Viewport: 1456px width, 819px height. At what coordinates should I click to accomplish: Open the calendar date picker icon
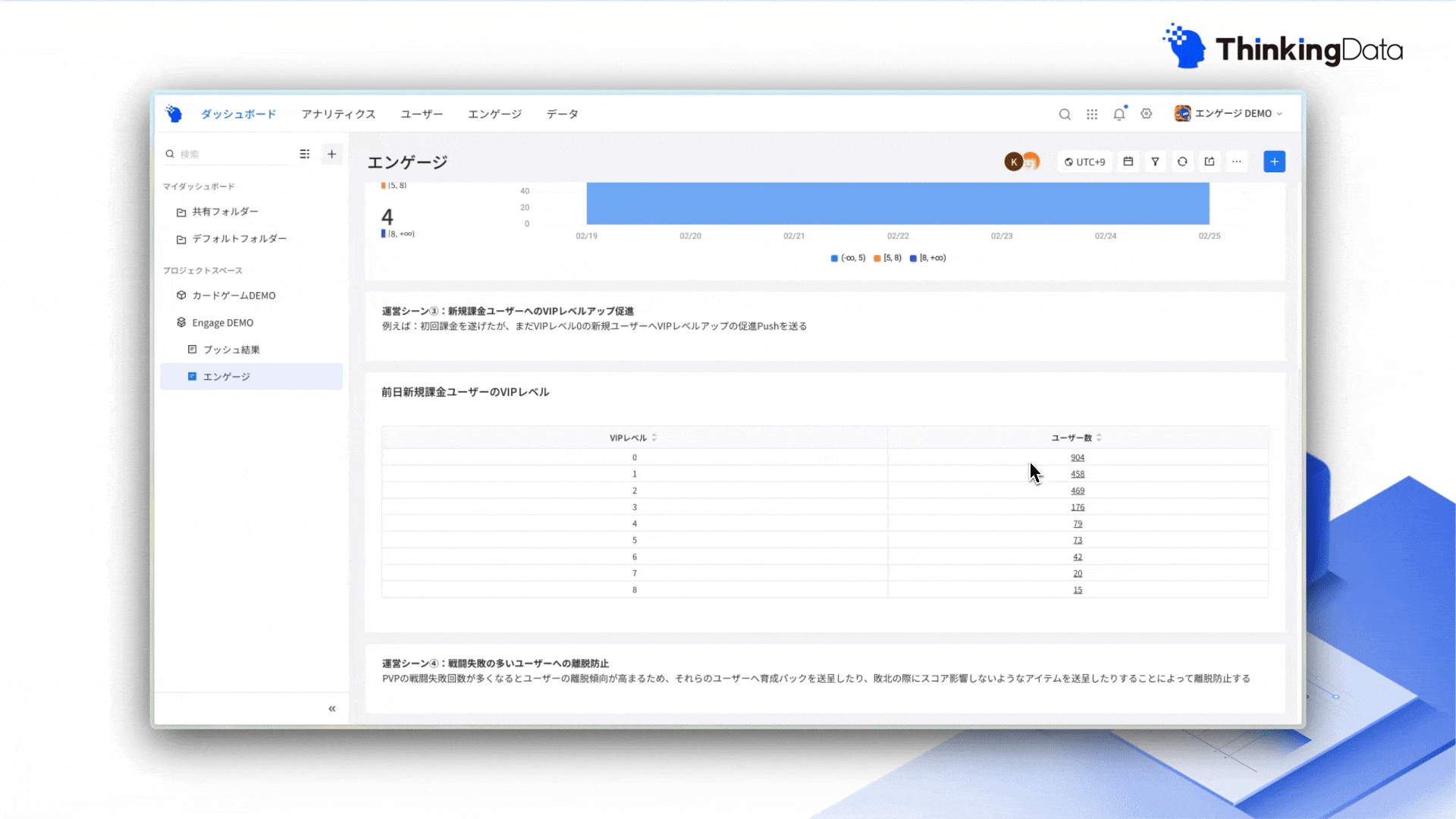tap(1128, 162)
